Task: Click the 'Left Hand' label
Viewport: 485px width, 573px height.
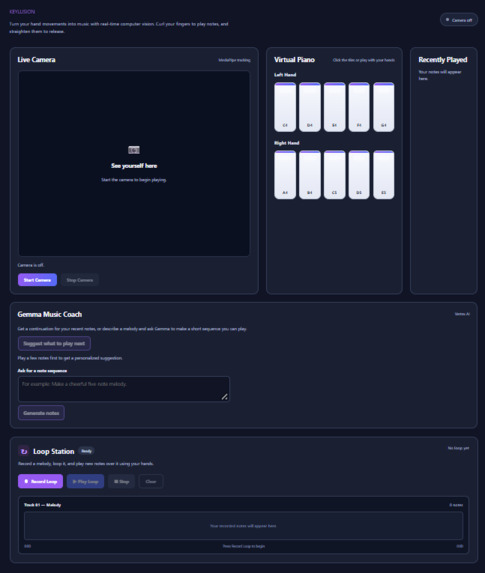Action: [285, 75]
